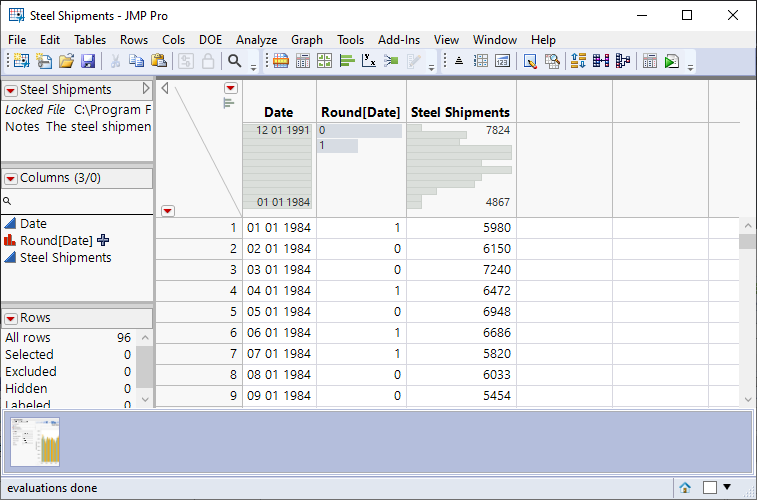Image resolution: width=757 pixels, height=500 pixels.
Task: Click the Sort table arrows icon
Action: coord(578,61)
